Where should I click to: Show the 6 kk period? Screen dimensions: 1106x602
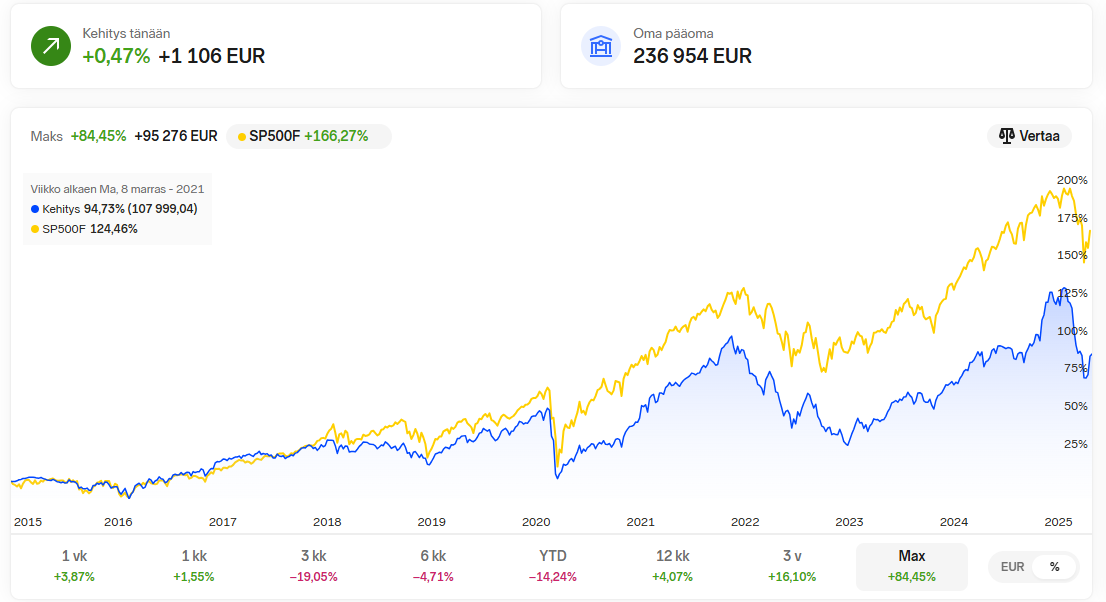coord(433,566)
